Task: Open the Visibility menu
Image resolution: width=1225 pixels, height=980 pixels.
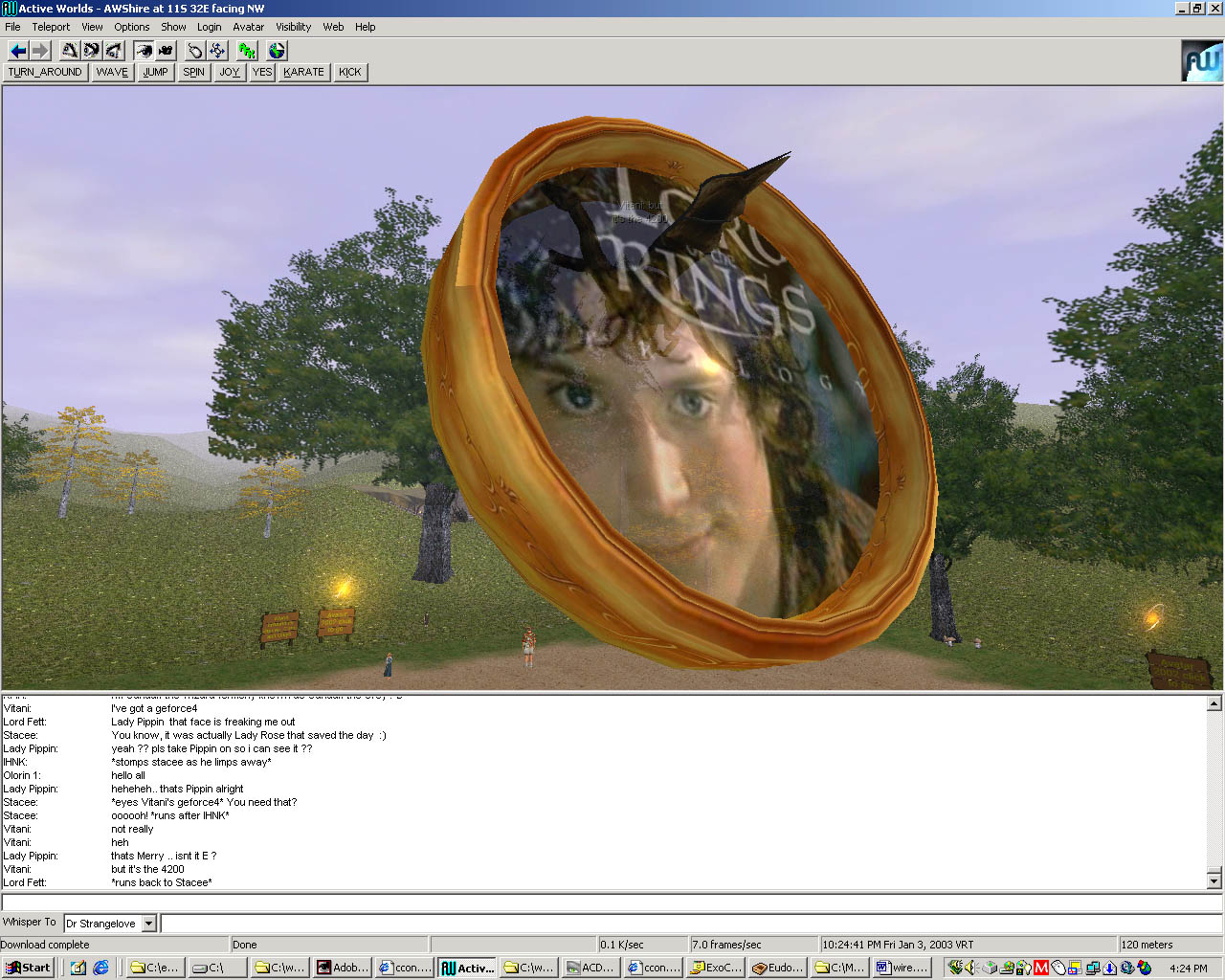Action: [293, 27]
